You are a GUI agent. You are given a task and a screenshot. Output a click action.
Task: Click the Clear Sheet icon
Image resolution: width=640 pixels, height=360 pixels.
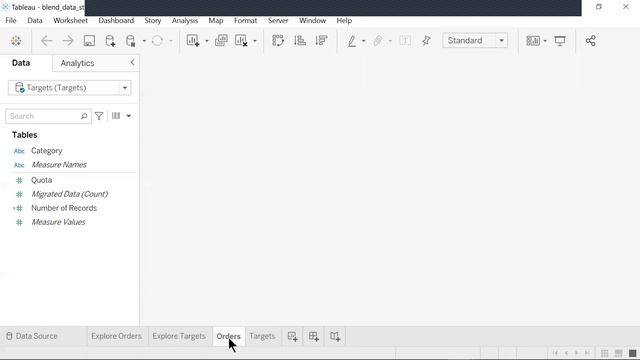[241, 40]
